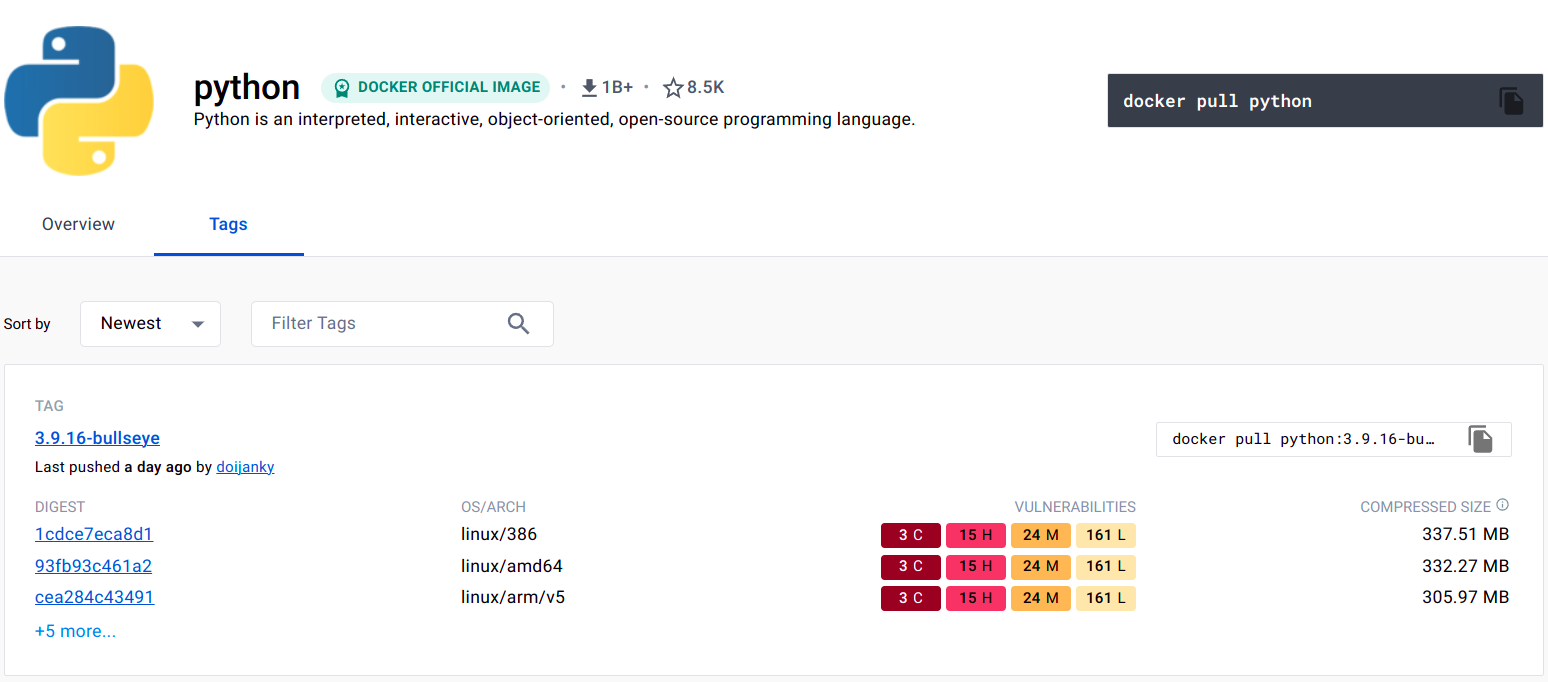Click the magnifier icon in Filter Tags
This screenshot has width=1548, height=682.
click(518, 323)
